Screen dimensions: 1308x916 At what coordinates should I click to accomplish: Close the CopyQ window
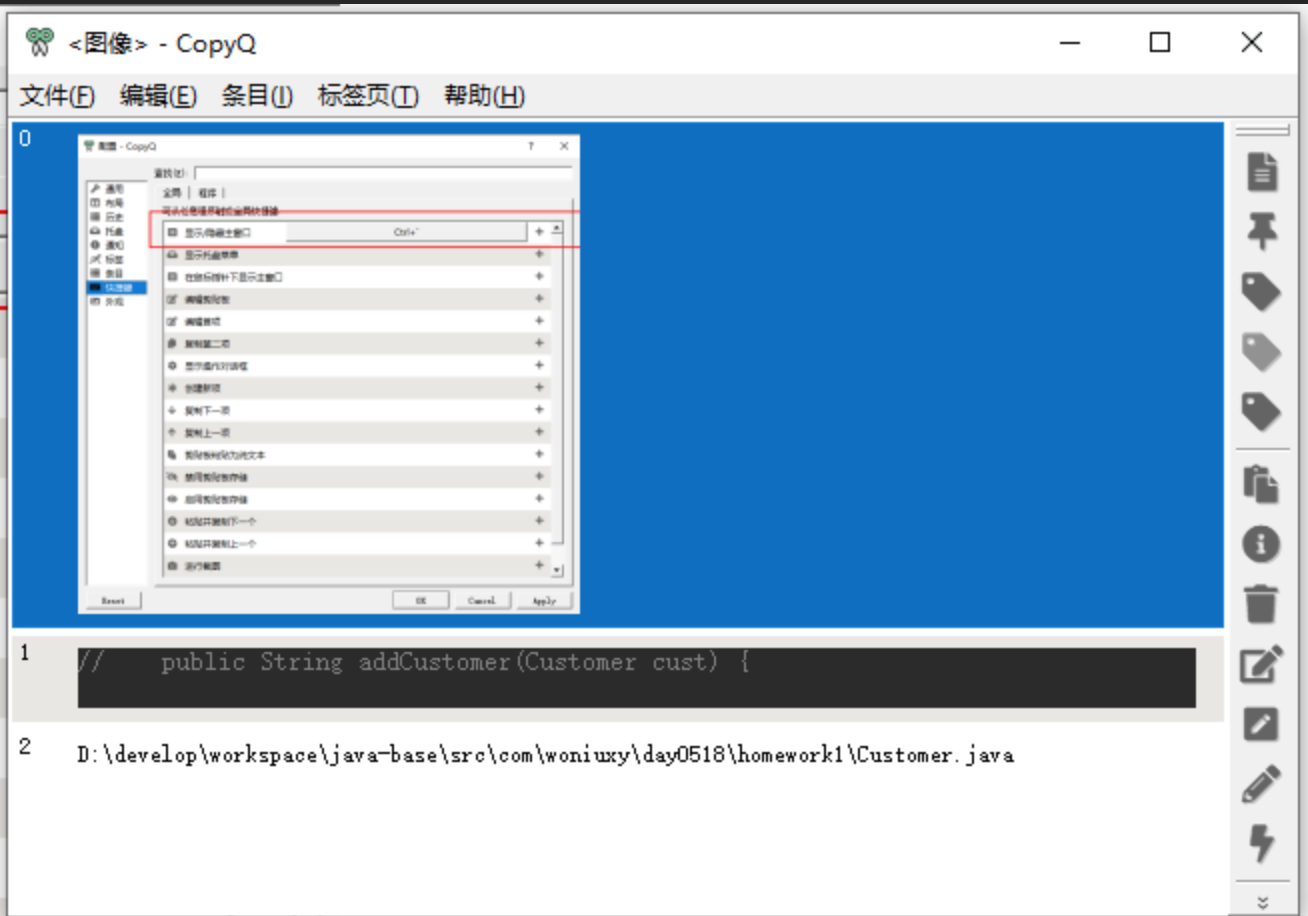pos(1251,42)
